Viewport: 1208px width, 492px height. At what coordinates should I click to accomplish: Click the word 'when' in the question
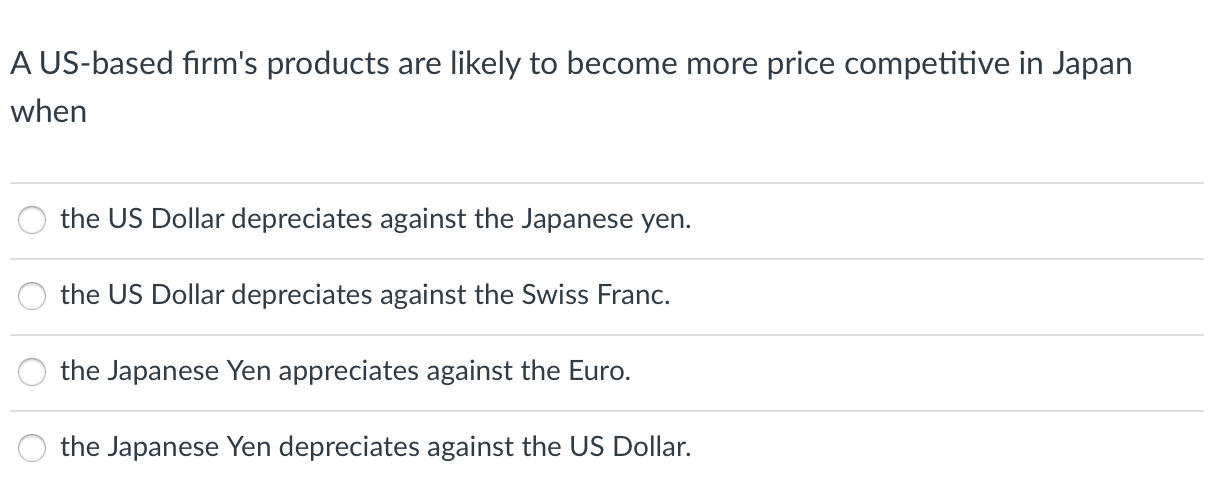[x=48, y=112]
